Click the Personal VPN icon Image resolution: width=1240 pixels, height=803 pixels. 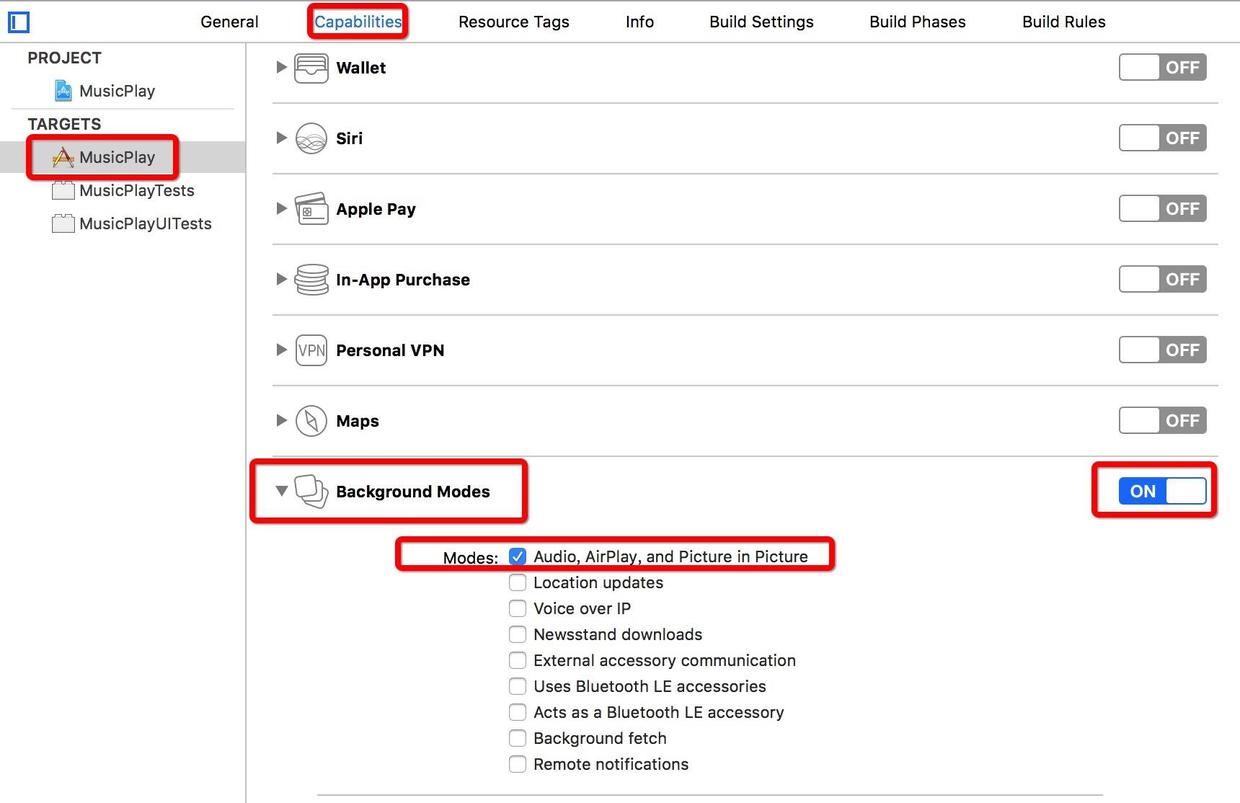click(x=311, y=351)
